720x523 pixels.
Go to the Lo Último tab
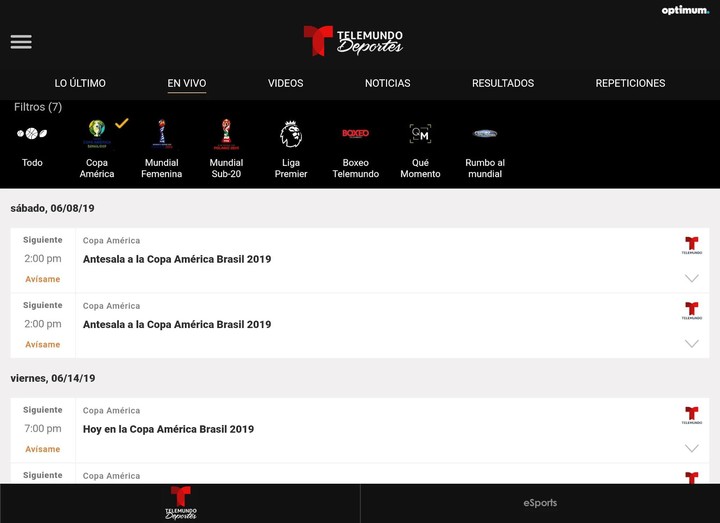(x=80, y=83)
